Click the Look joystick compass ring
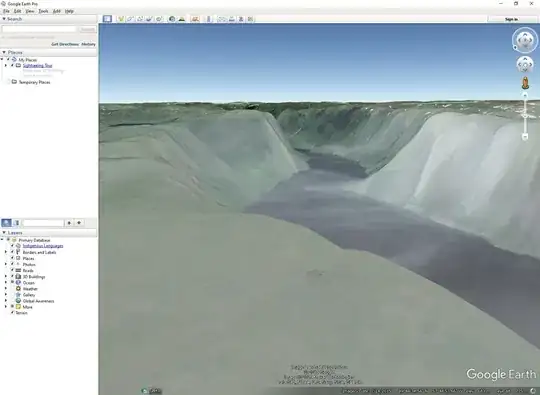The width and height of the screenshot is (540, 395). 525,40
